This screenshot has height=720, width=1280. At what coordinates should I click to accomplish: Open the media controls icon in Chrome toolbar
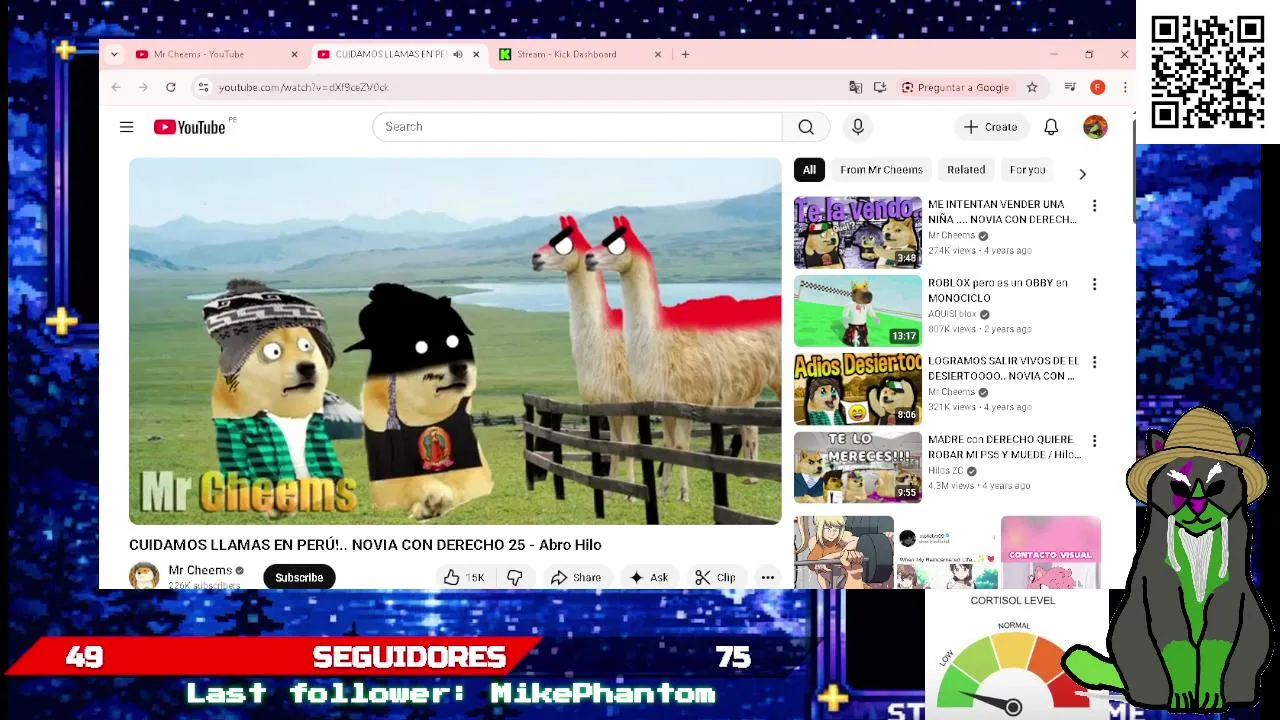pyautogui.click(x=1070, y=87)
